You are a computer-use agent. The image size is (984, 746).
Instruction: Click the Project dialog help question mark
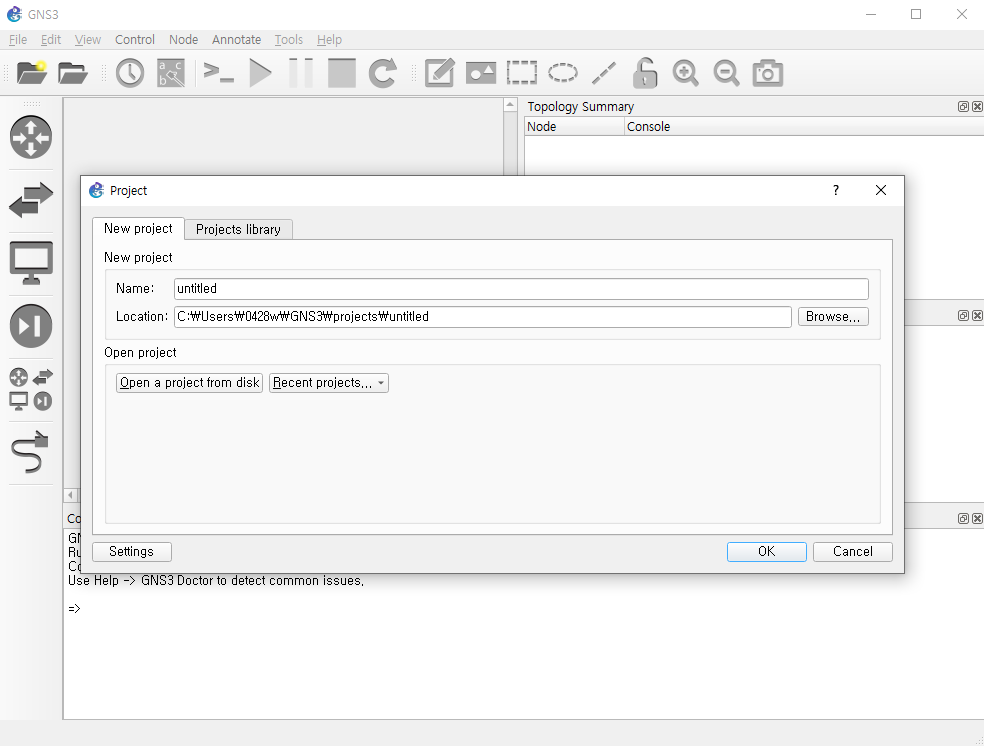point(835,190)
